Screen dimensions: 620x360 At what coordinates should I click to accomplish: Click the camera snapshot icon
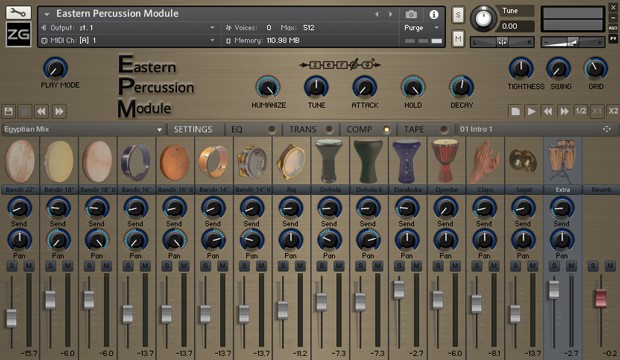click(411, 15)
